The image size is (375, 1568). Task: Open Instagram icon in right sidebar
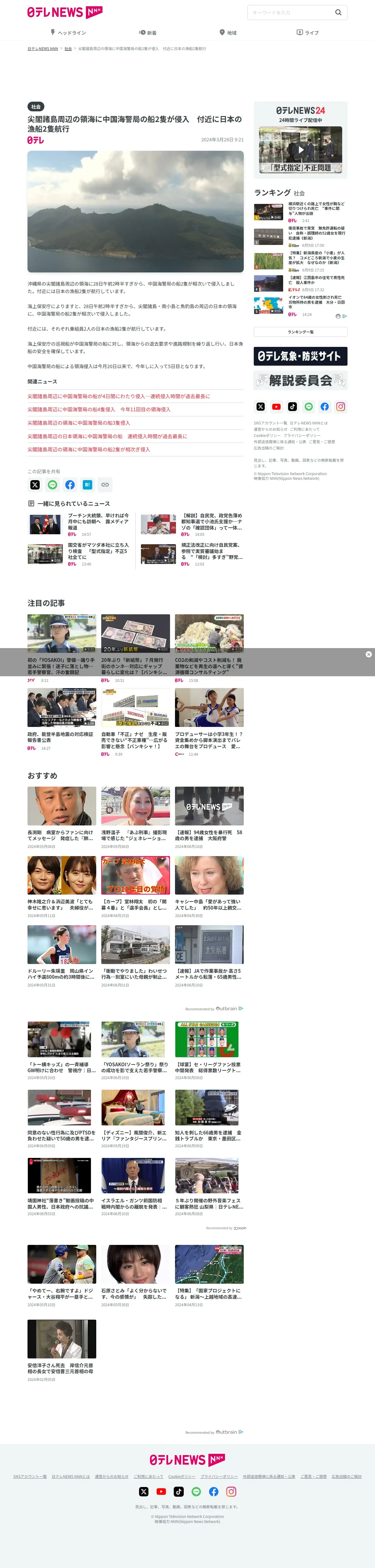click(x=341, y=407)
